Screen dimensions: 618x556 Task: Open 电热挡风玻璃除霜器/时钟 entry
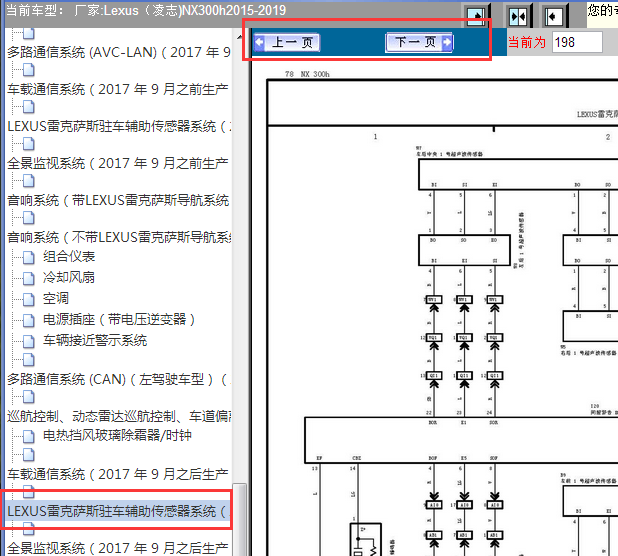pos(117,435)
